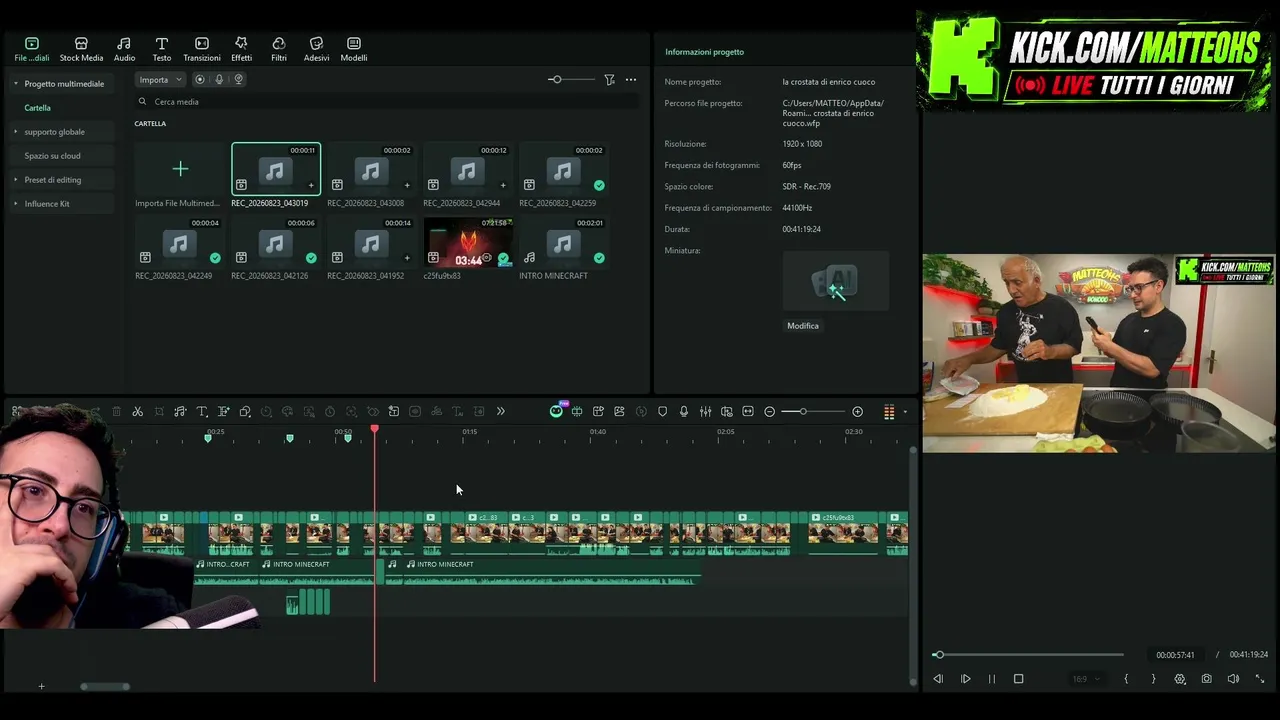Image resolution: width=1280 pixels, height=720 pixels.
Task: Add REC_20260823_041952 to timeline with plus icon
Action: (x=407, y=258)
